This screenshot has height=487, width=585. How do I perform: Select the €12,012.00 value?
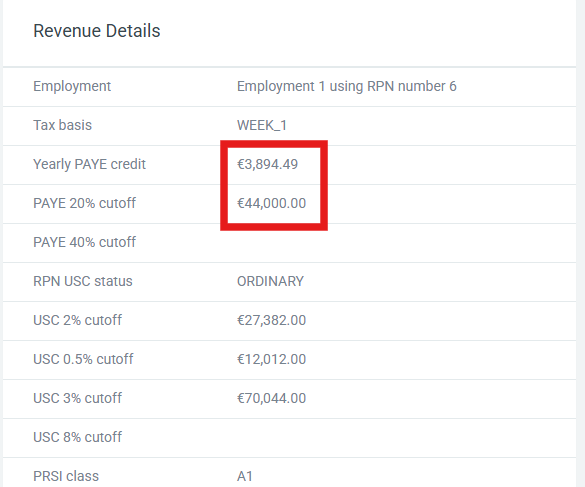[x=272, y=359]
